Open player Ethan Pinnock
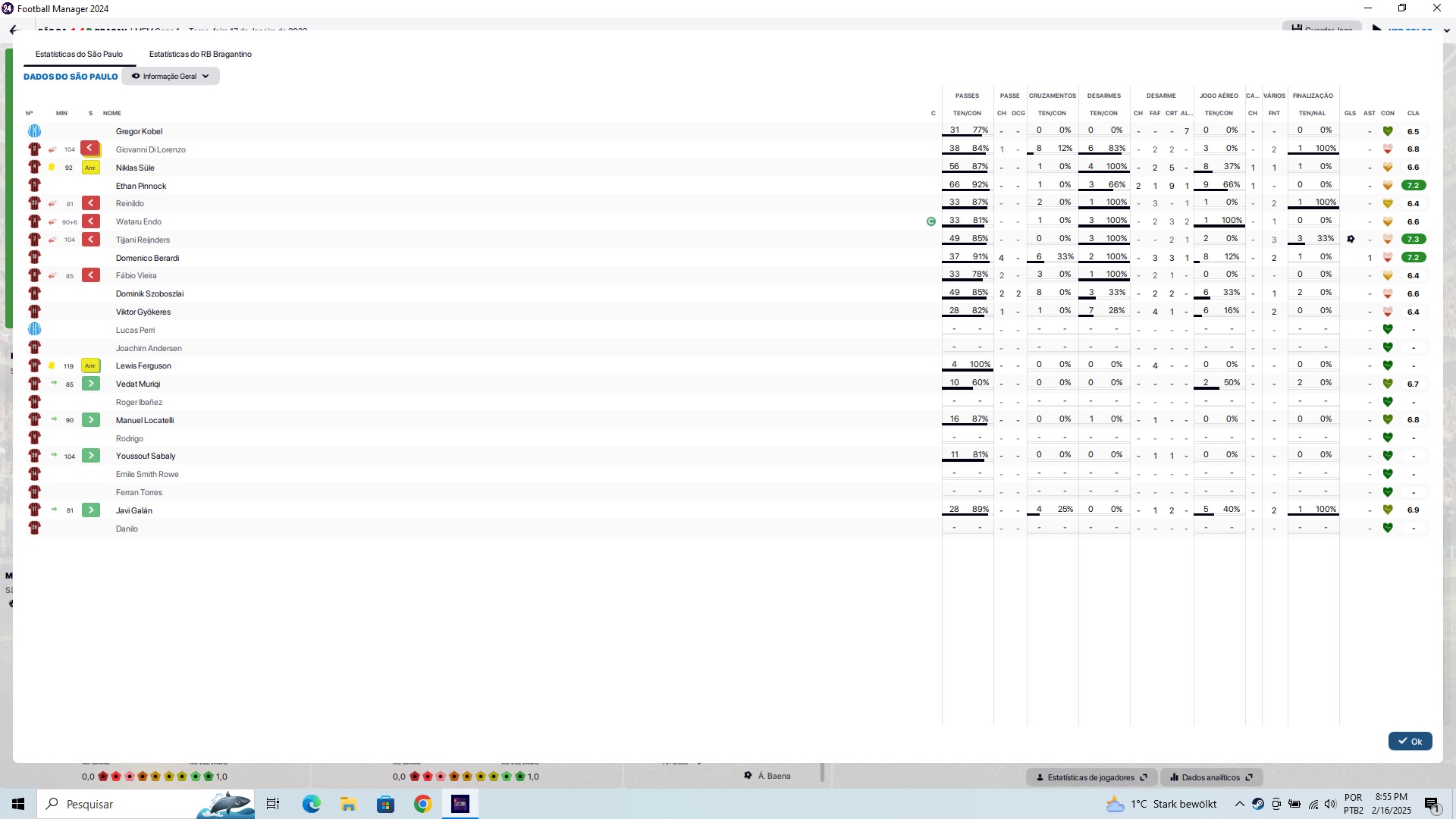This screenshot has height=819, width=1456. point(141,186)
